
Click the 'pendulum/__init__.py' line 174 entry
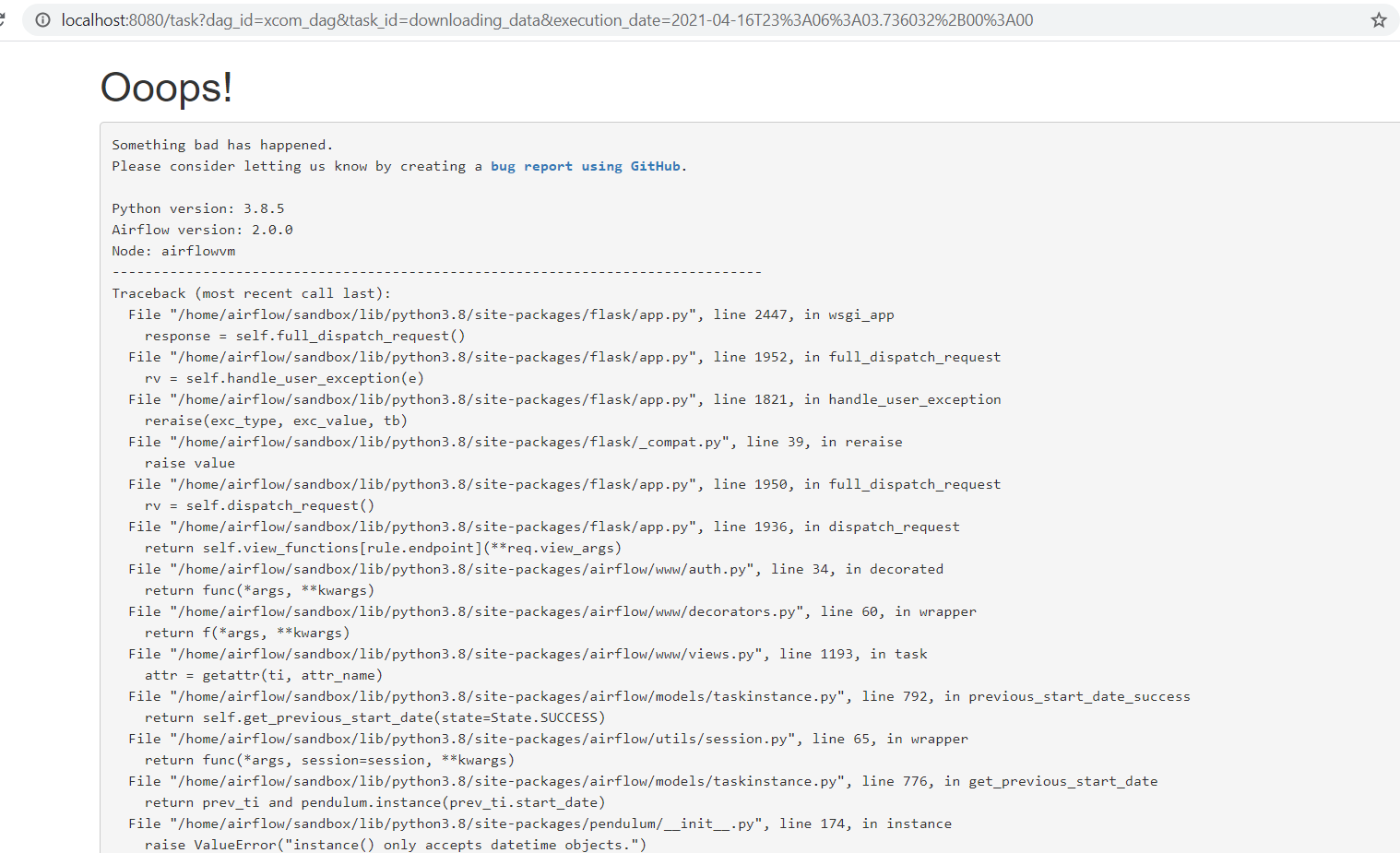[540, 823]
